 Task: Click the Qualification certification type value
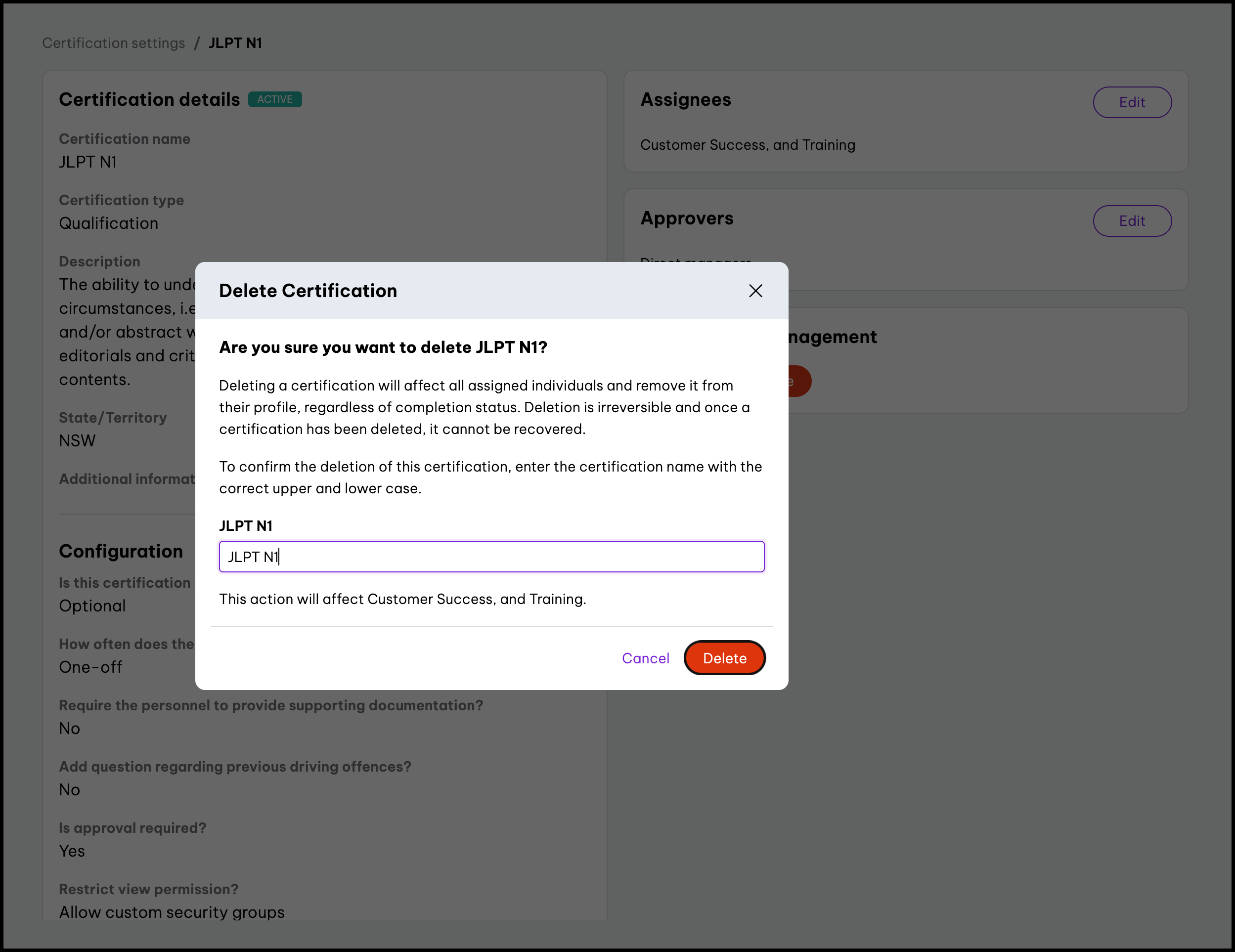(109, 223)
